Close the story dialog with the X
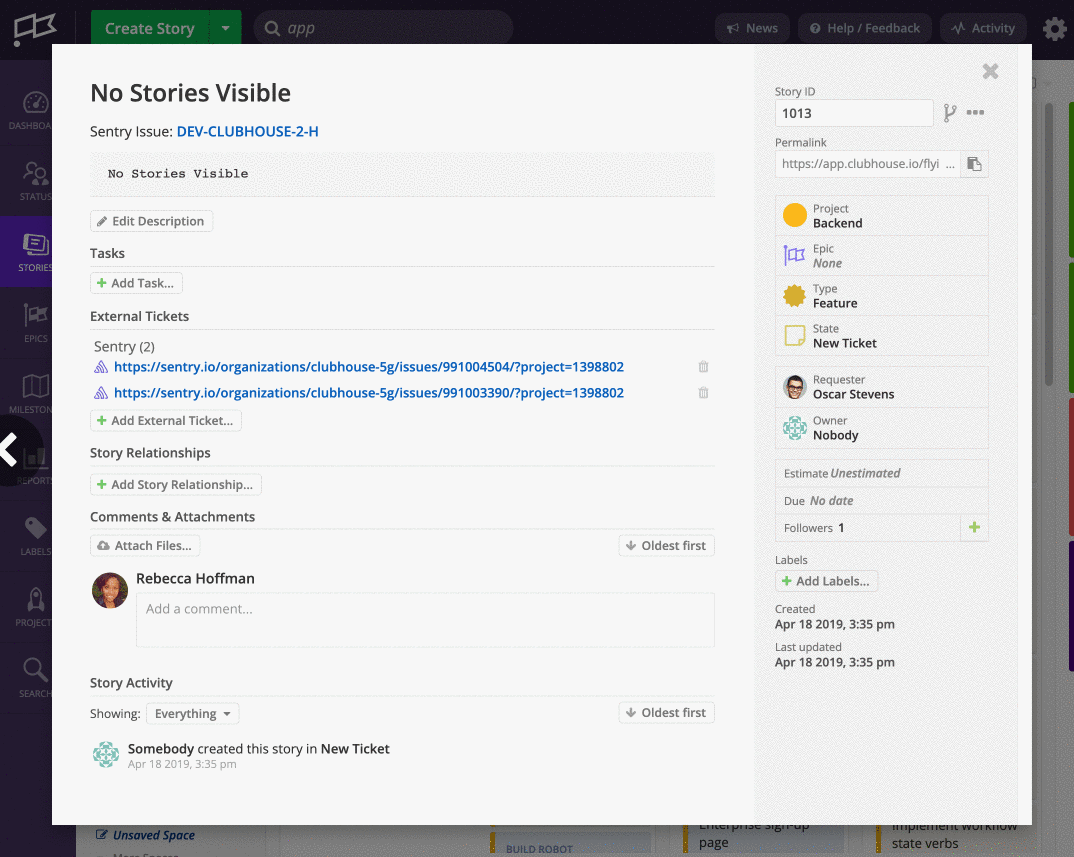The width and height of the screenshot is (1074, 857). point(990,71)
